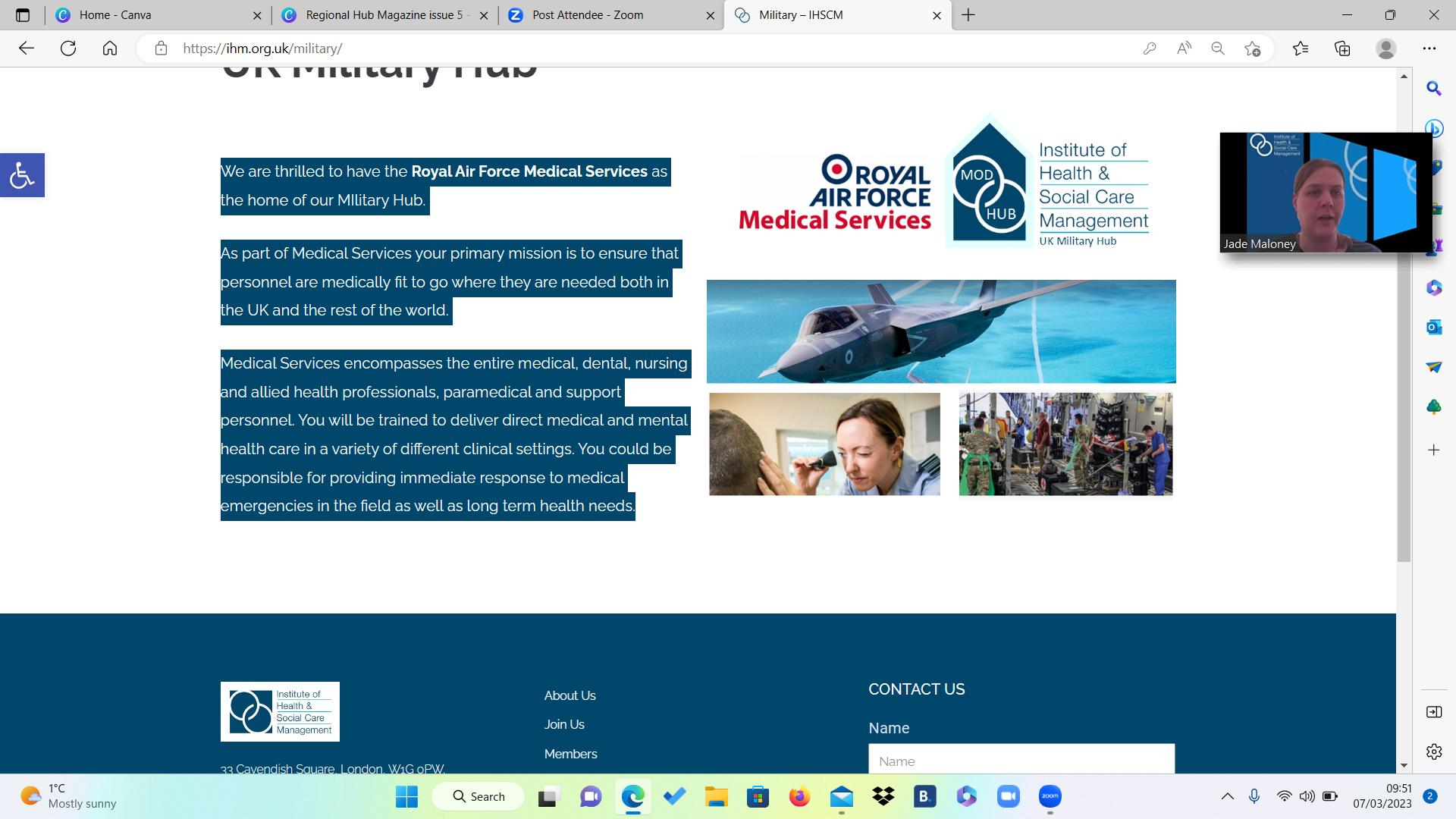Expand the system tray hidden icons chevron
1456x819 pixels.
(1227, 796)
